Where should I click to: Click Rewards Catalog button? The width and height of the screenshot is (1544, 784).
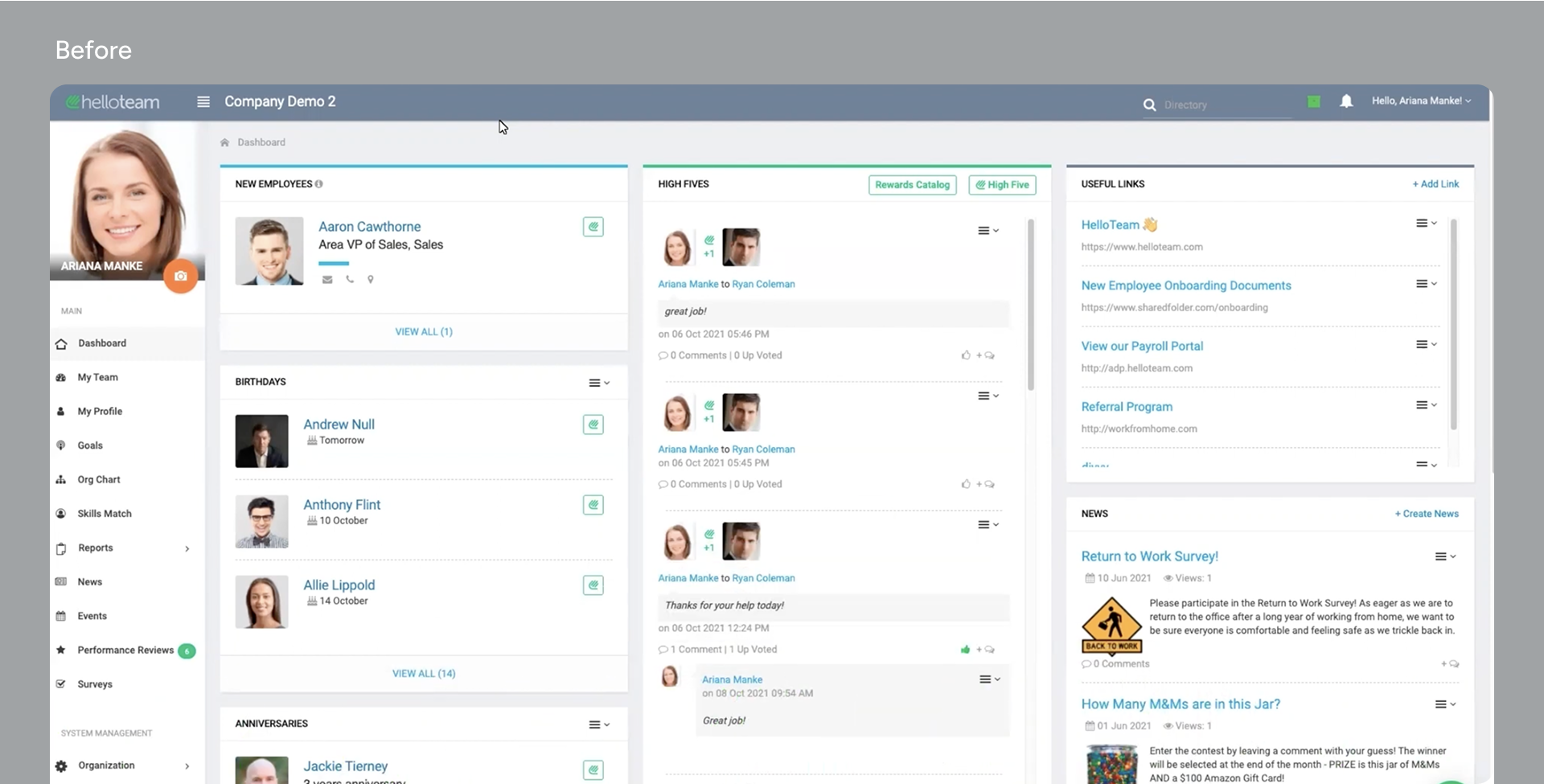913,185
